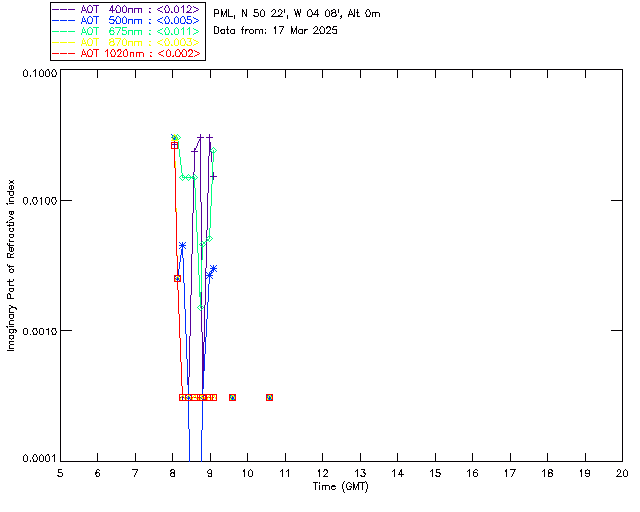Image resolution: width=640 pixels, height=512 pixels.
Task: Click the red dashed line sample in legend
Action: 64,53
